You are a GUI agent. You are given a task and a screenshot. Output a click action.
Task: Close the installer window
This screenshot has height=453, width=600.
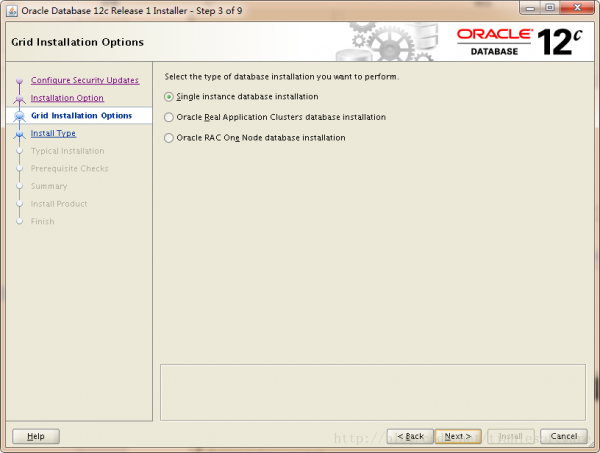point(577,8)
